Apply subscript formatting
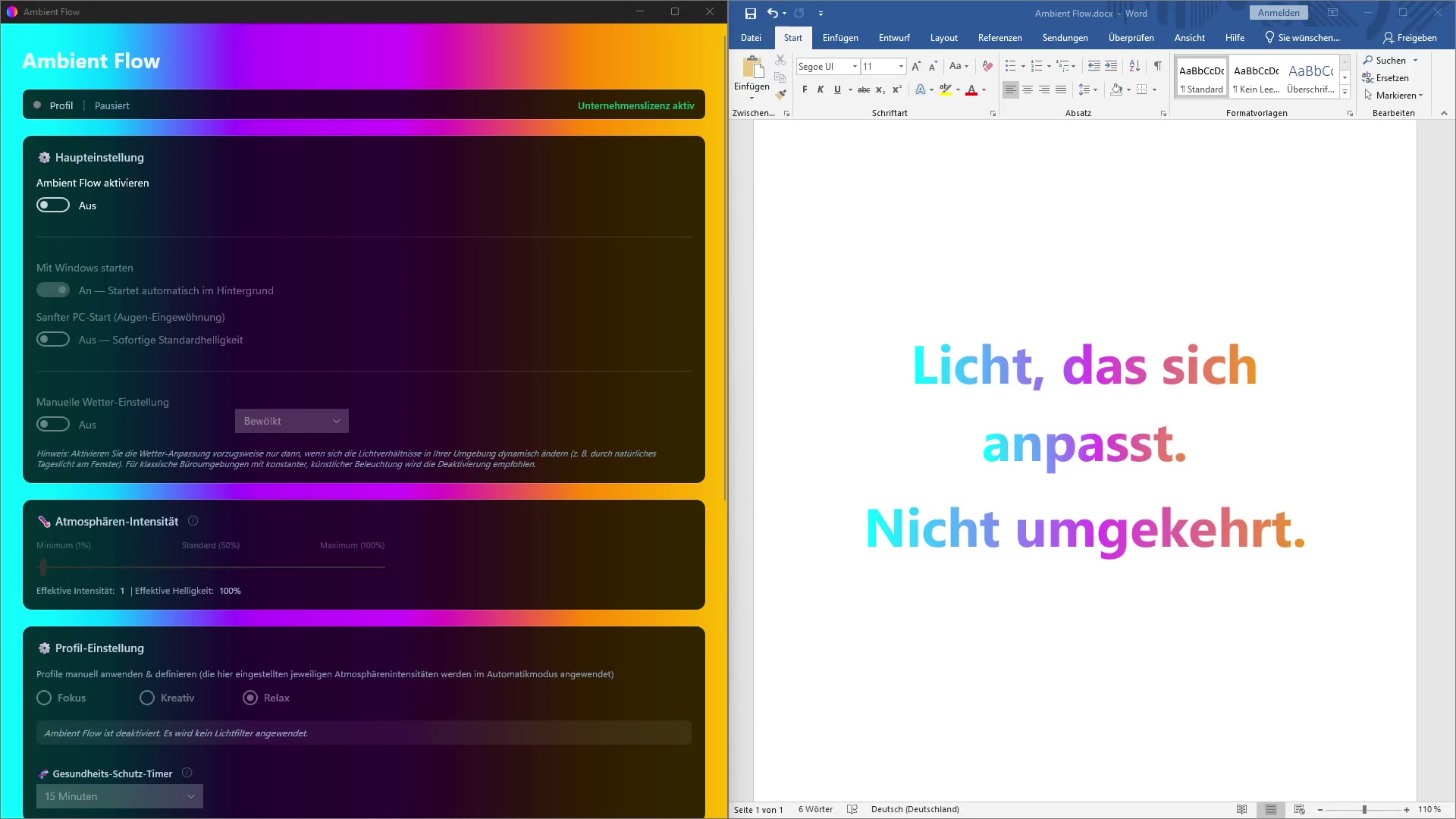1456x819 pixels. tap(880, 89)
